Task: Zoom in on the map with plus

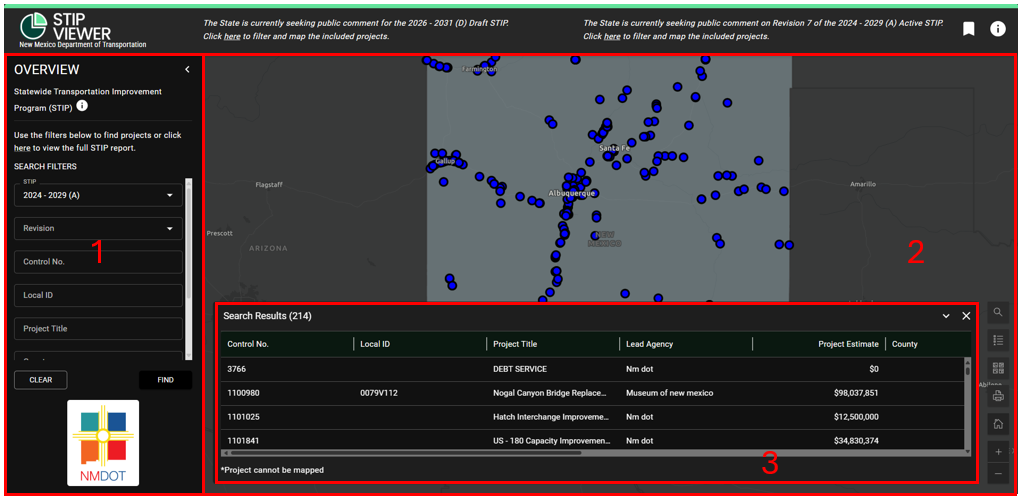Action: pyautogui.click(x=998, y=451)
